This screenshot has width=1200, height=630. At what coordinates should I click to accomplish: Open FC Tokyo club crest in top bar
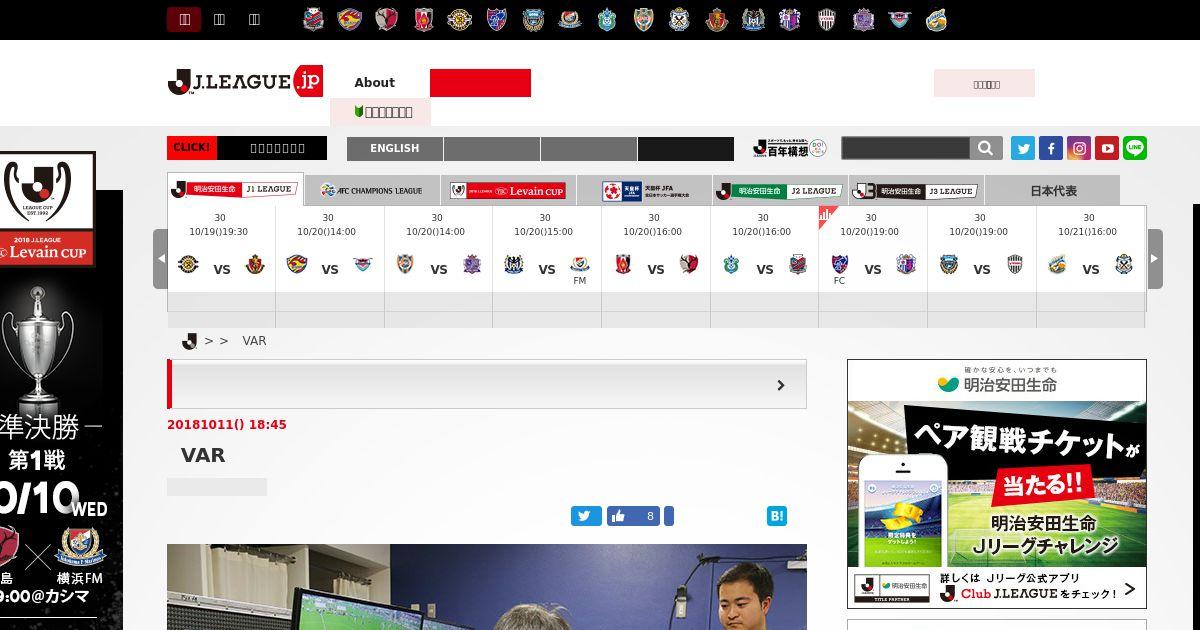point(497,19)
